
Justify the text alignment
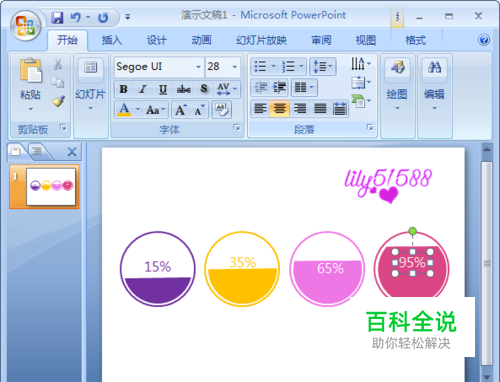pos(320,109)
